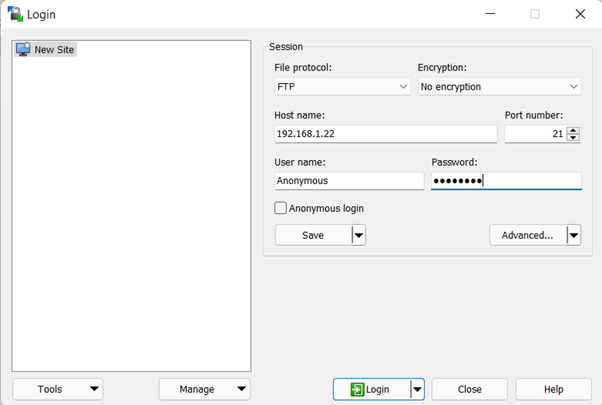Click the Host name field

pos(386,134)
